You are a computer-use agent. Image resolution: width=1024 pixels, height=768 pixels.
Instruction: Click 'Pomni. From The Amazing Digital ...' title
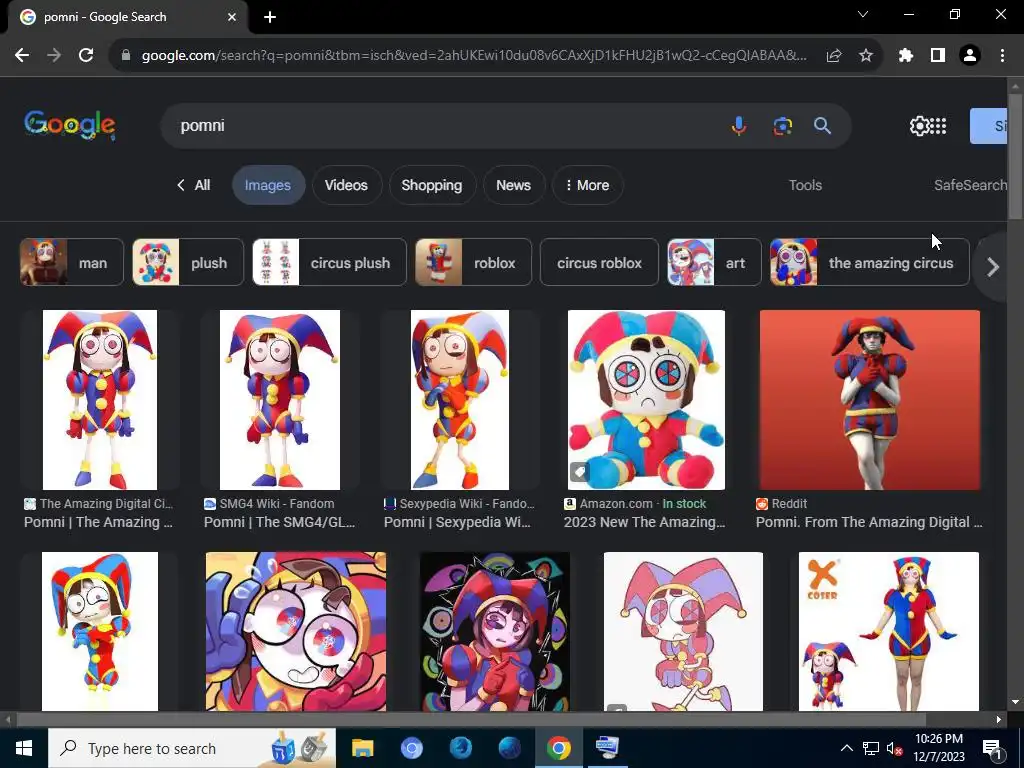click(x=869, y=522)
